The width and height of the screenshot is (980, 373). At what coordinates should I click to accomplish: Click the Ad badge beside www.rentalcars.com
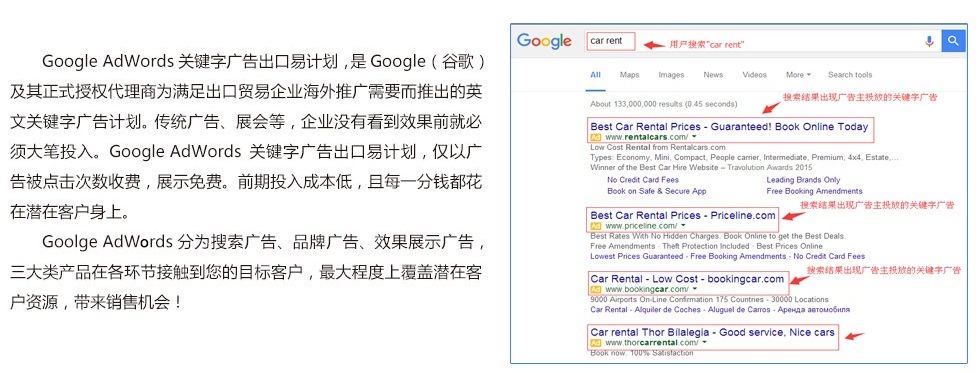pyautogui.click(x=596, y=137)
